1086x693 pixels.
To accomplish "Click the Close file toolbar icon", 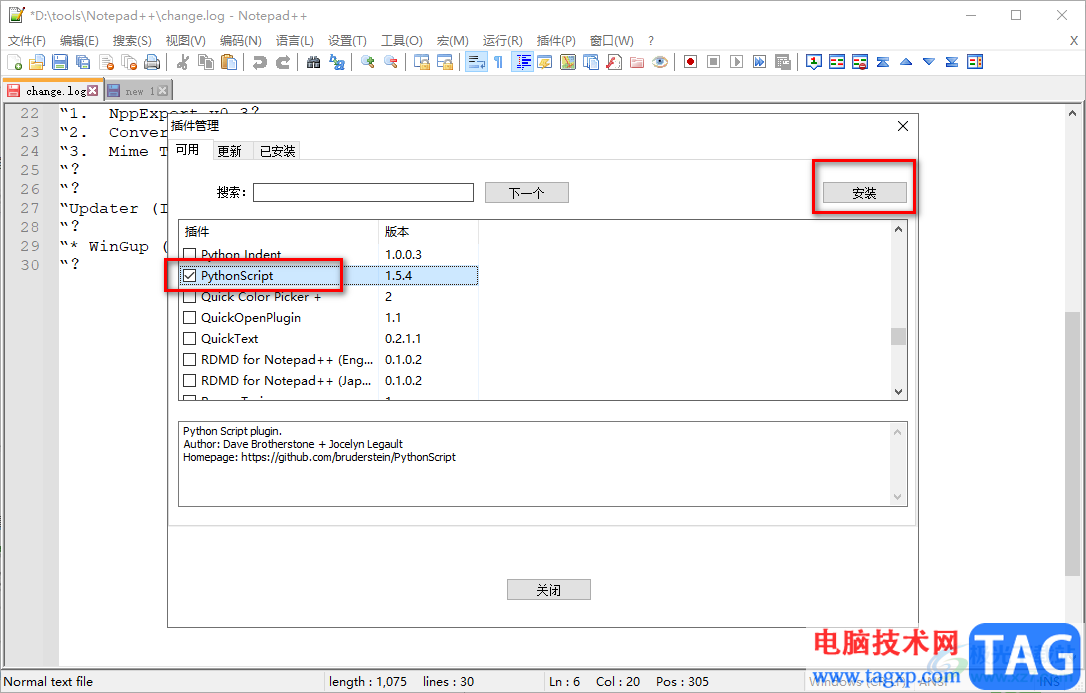I will [x=107, y=62].
